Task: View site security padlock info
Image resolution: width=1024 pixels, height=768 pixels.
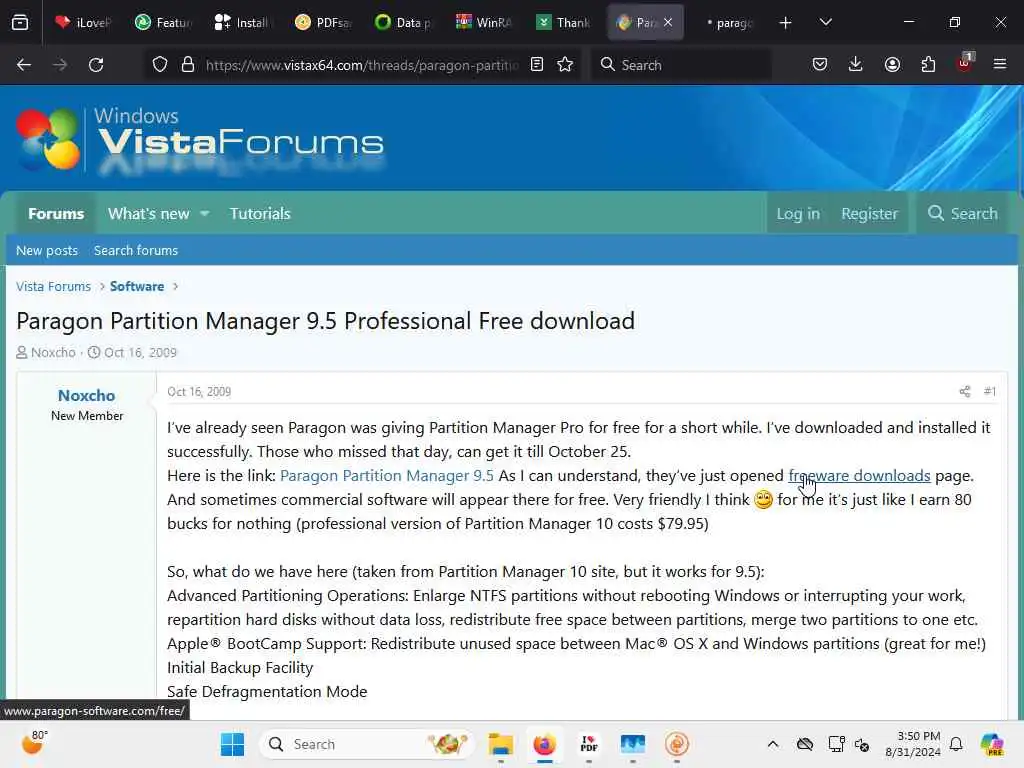Action: point(188,65)
